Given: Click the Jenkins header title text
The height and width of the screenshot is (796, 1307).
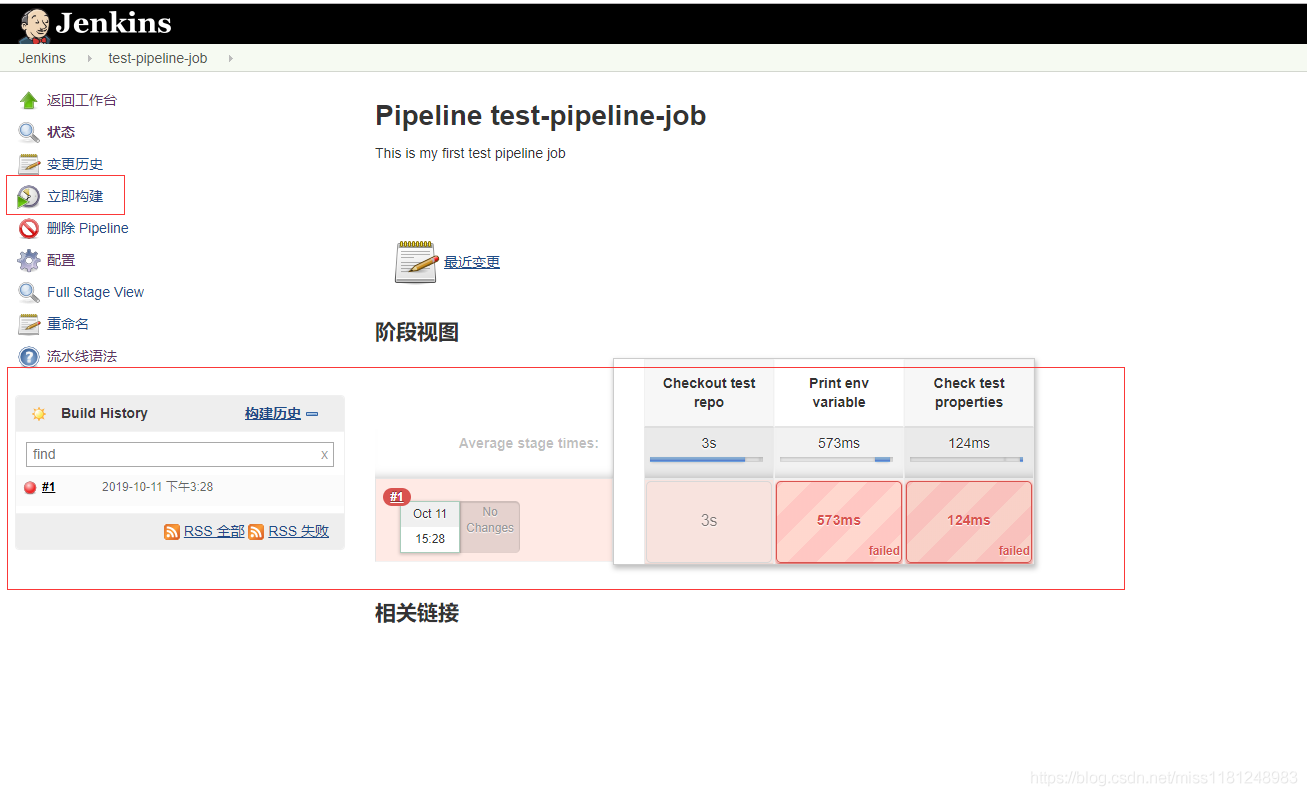Looking at the screenshot, I should pos(113,23).
